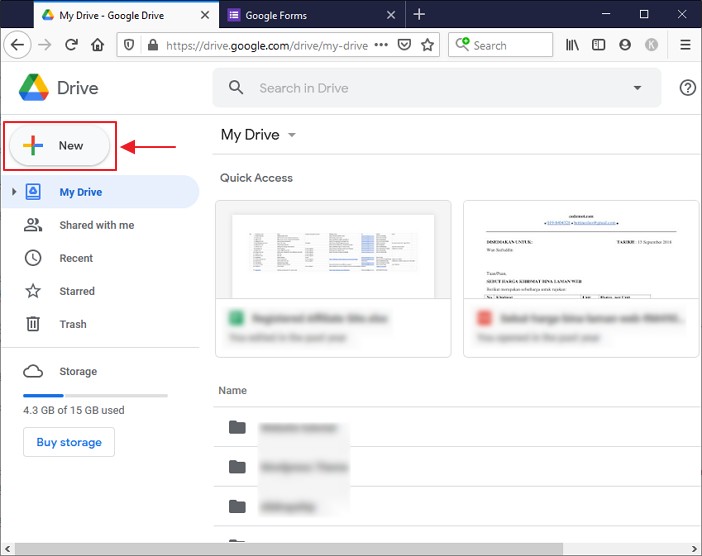
Task: Click the Buy storage button
Action: (69, 442)
